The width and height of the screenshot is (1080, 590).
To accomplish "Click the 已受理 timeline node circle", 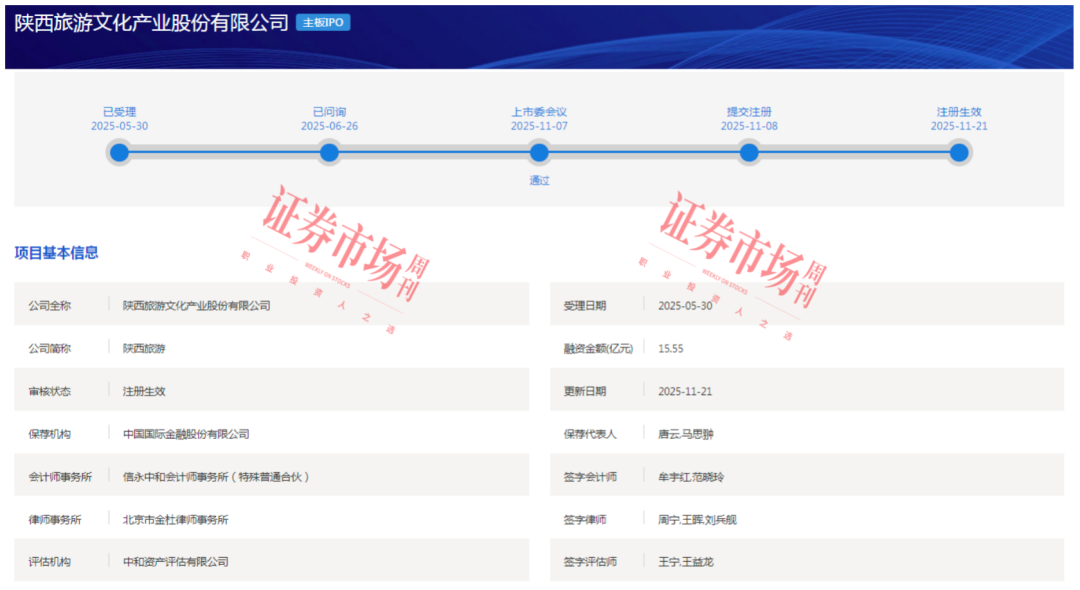I will click(119, 153).
